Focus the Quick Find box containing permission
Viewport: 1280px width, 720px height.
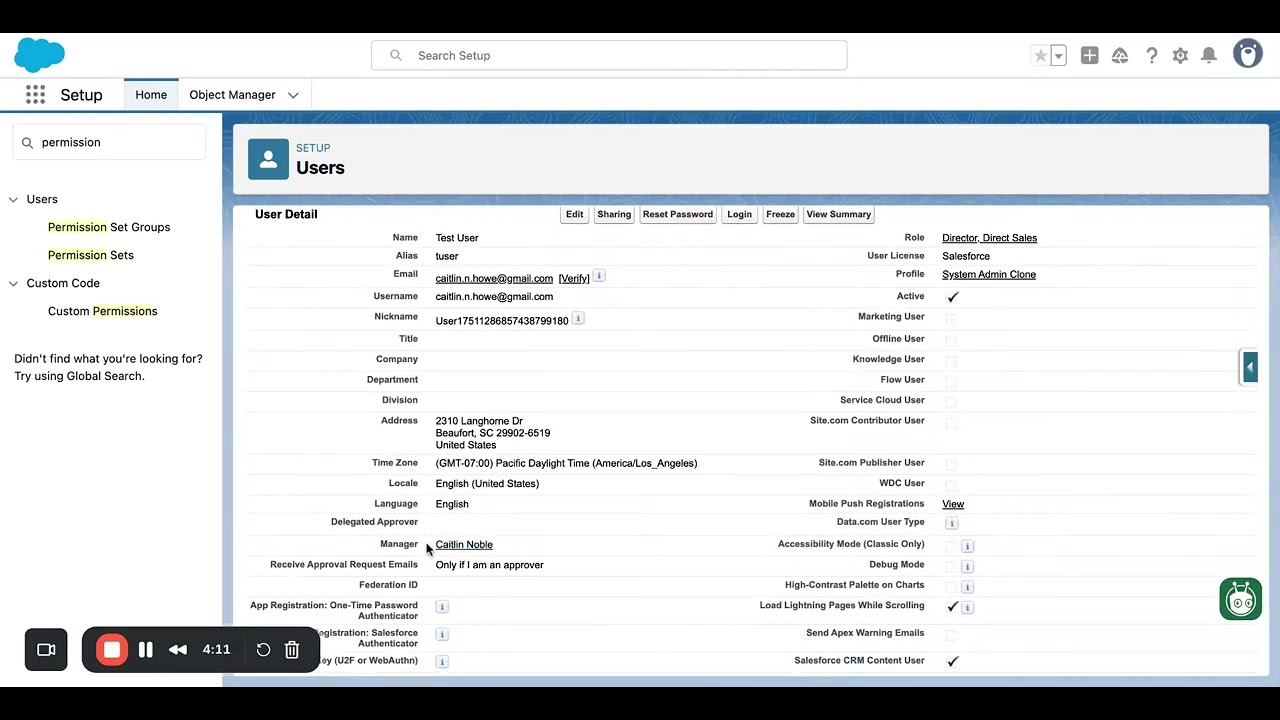tap(109, 142)
